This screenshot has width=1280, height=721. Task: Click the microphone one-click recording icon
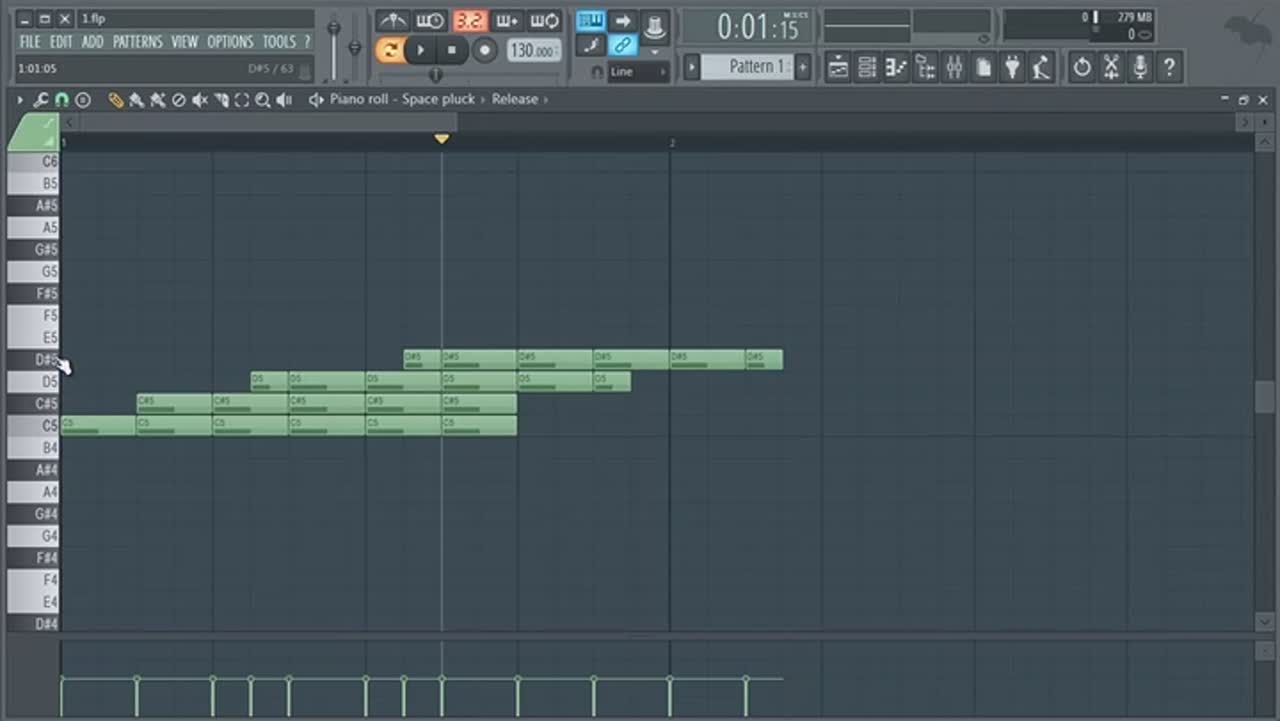click(x=1139, y=67)
